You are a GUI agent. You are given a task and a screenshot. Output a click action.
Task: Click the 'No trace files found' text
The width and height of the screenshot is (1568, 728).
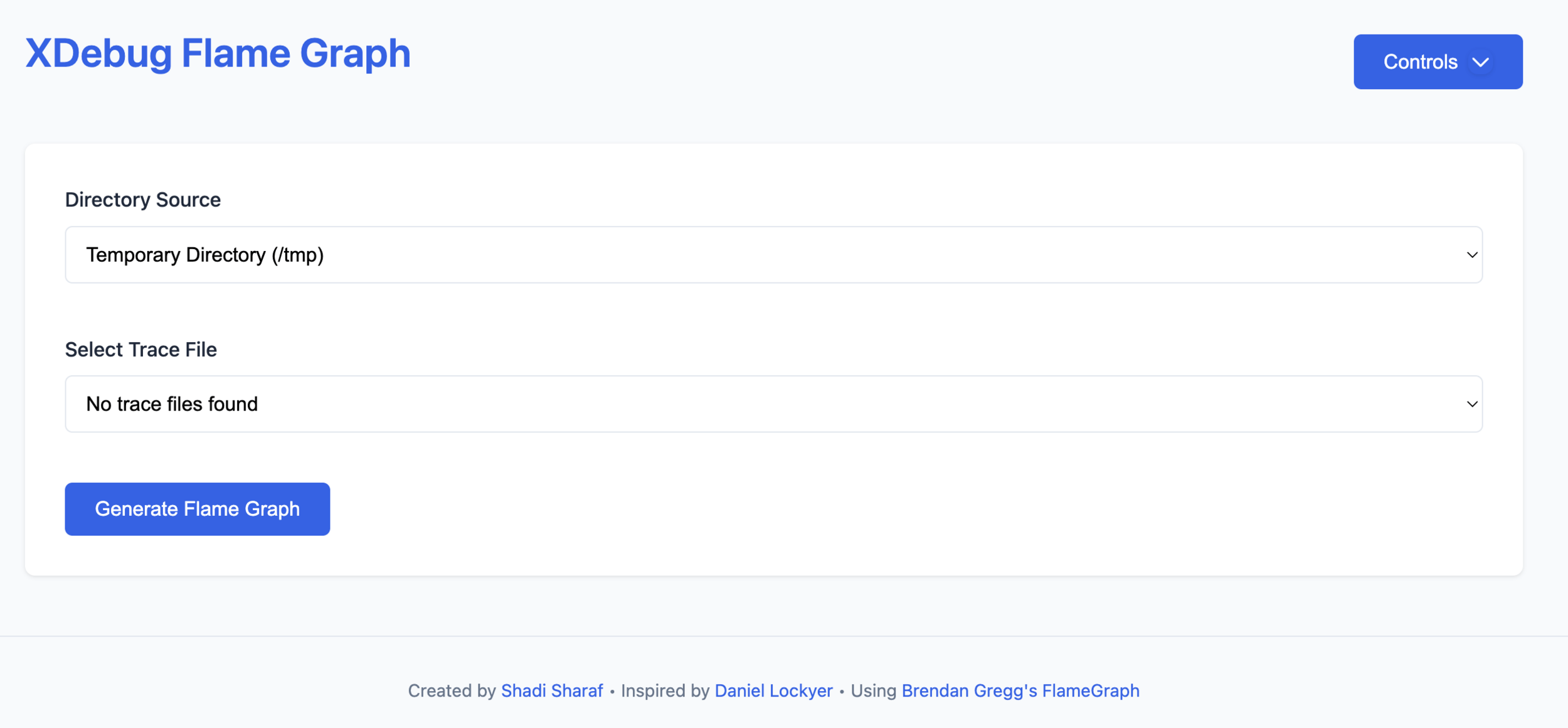(x=172, y=404)
